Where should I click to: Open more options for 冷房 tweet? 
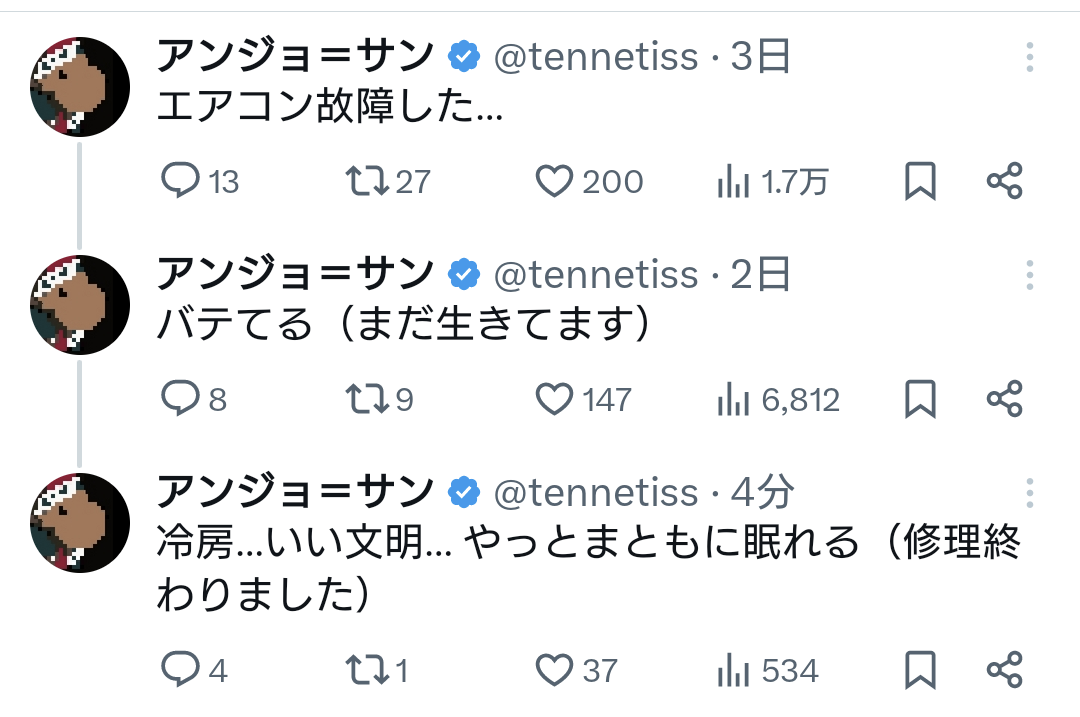point(1029,492)
